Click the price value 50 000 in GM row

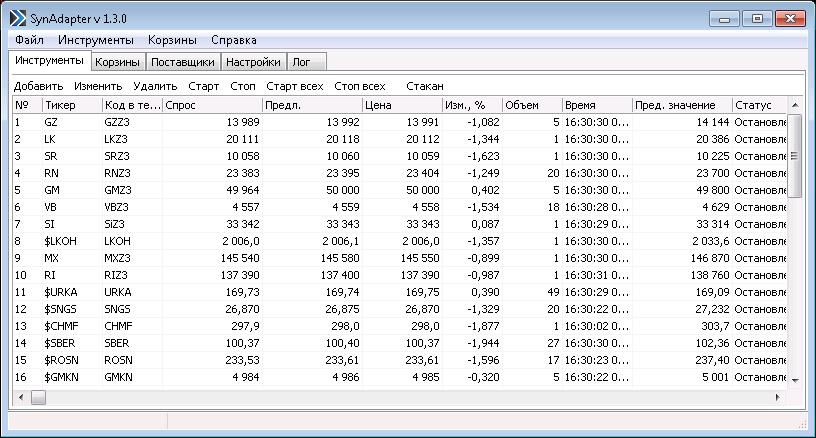(423, 190)
